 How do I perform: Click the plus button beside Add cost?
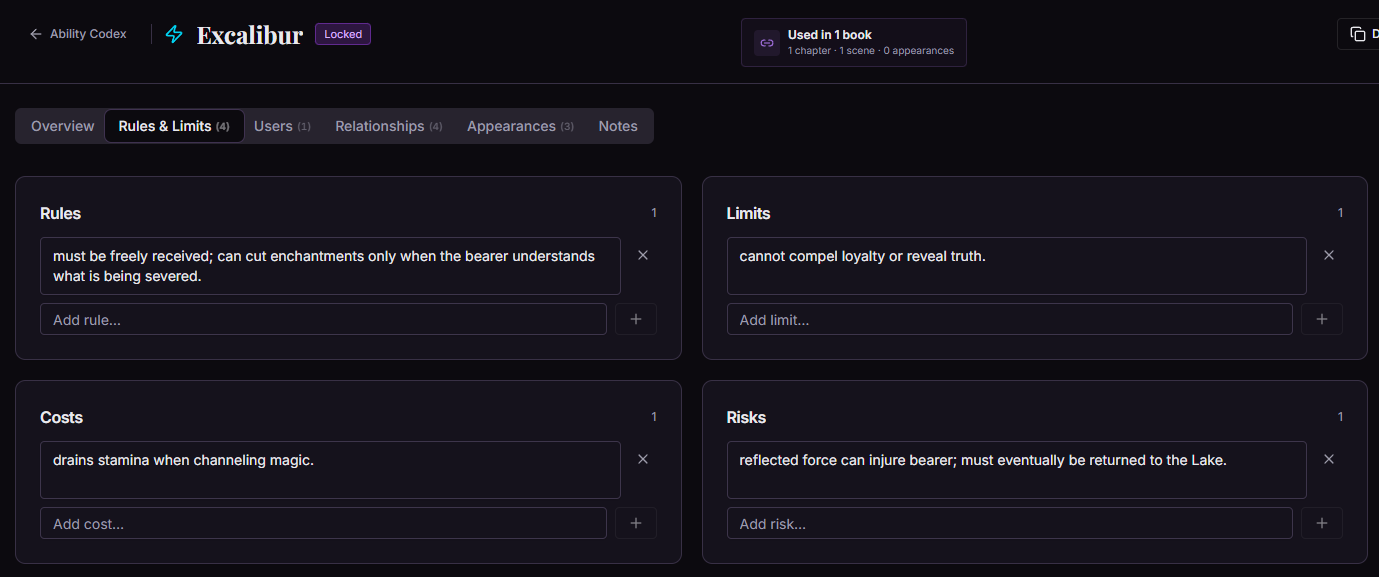[x=636, y=523]
